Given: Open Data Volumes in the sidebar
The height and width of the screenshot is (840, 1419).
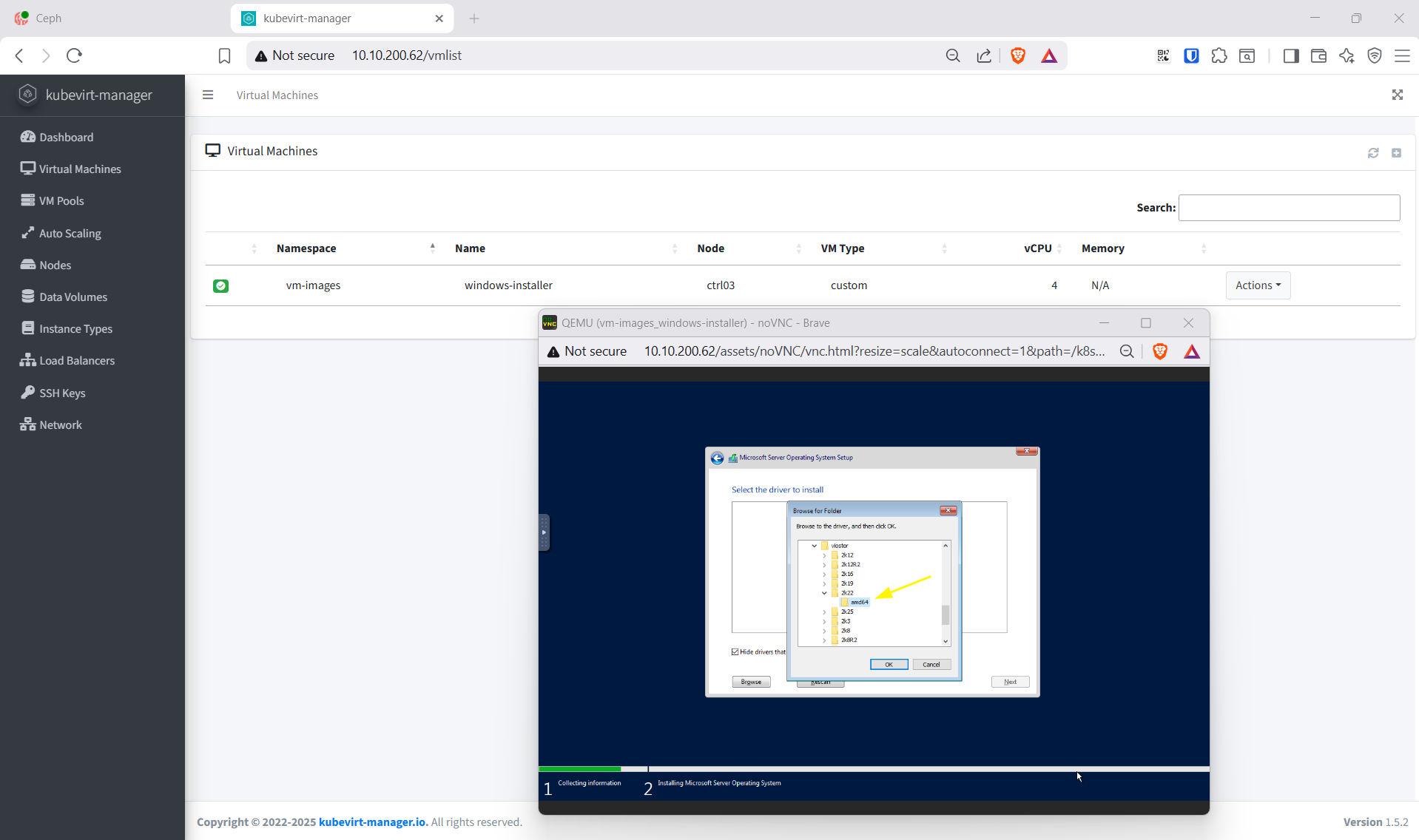Looking at the screenshot, I should coord(64,297).
